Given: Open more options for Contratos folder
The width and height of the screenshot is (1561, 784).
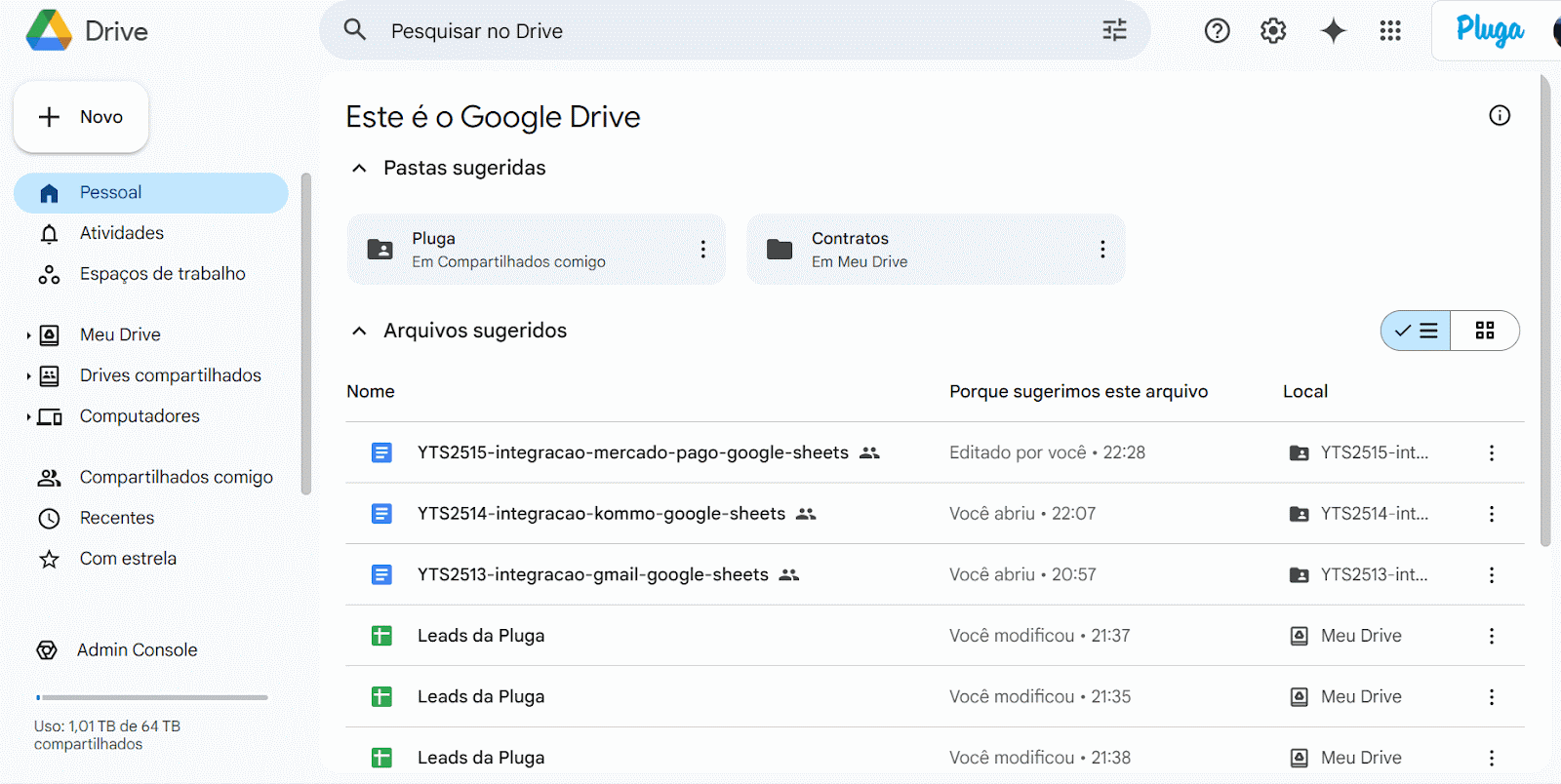Looking at the screenshot, I should [x=1102, y=250].
